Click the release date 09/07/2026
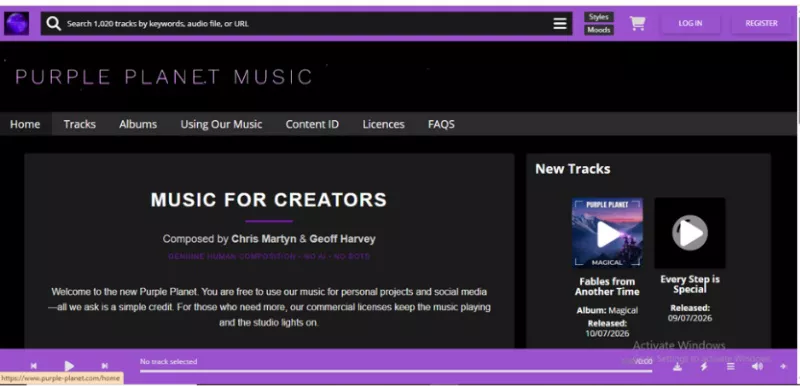 690,318
